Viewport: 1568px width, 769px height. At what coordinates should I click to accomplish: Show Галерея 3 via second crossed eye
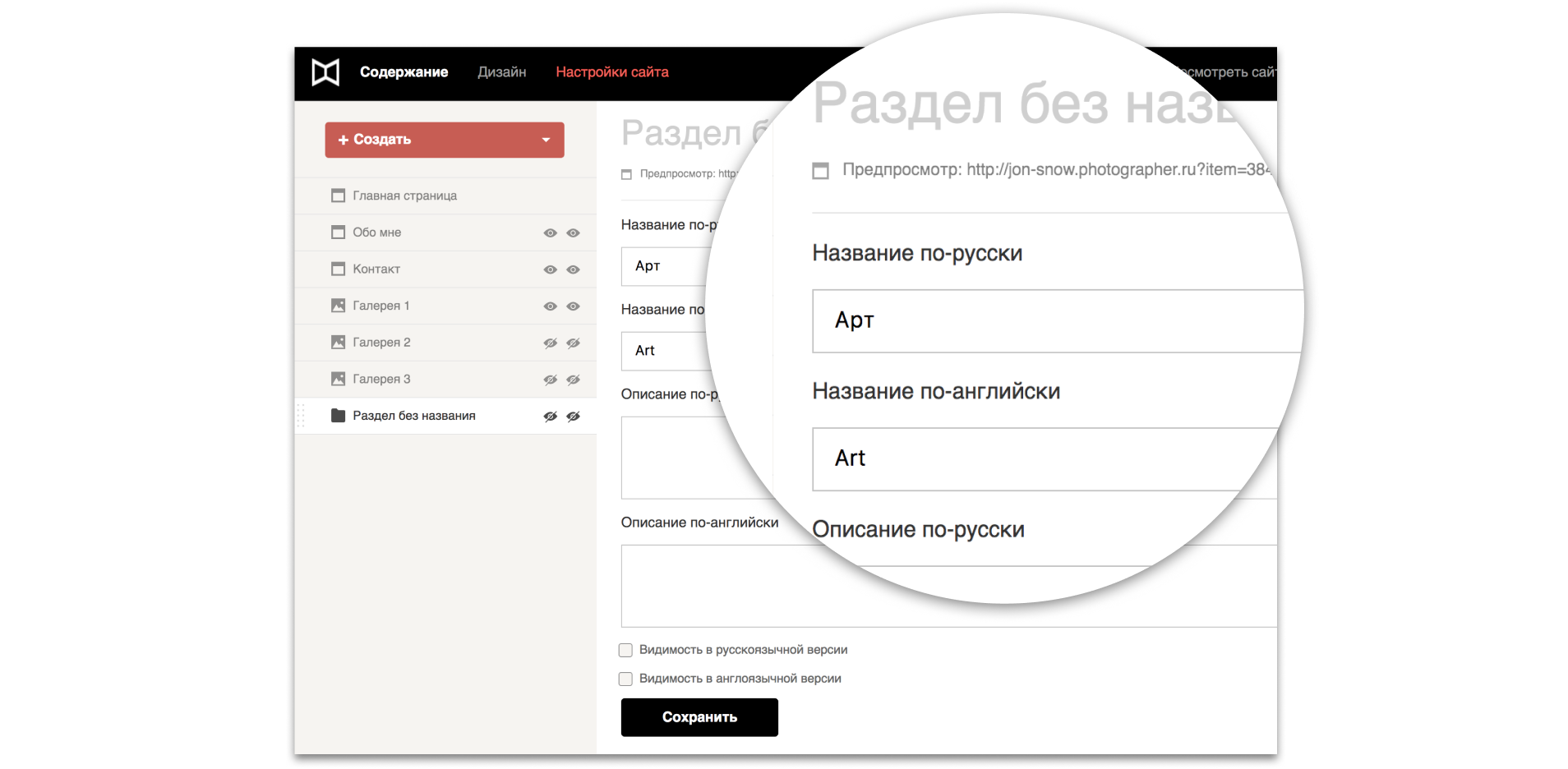[x=574, y=380]
